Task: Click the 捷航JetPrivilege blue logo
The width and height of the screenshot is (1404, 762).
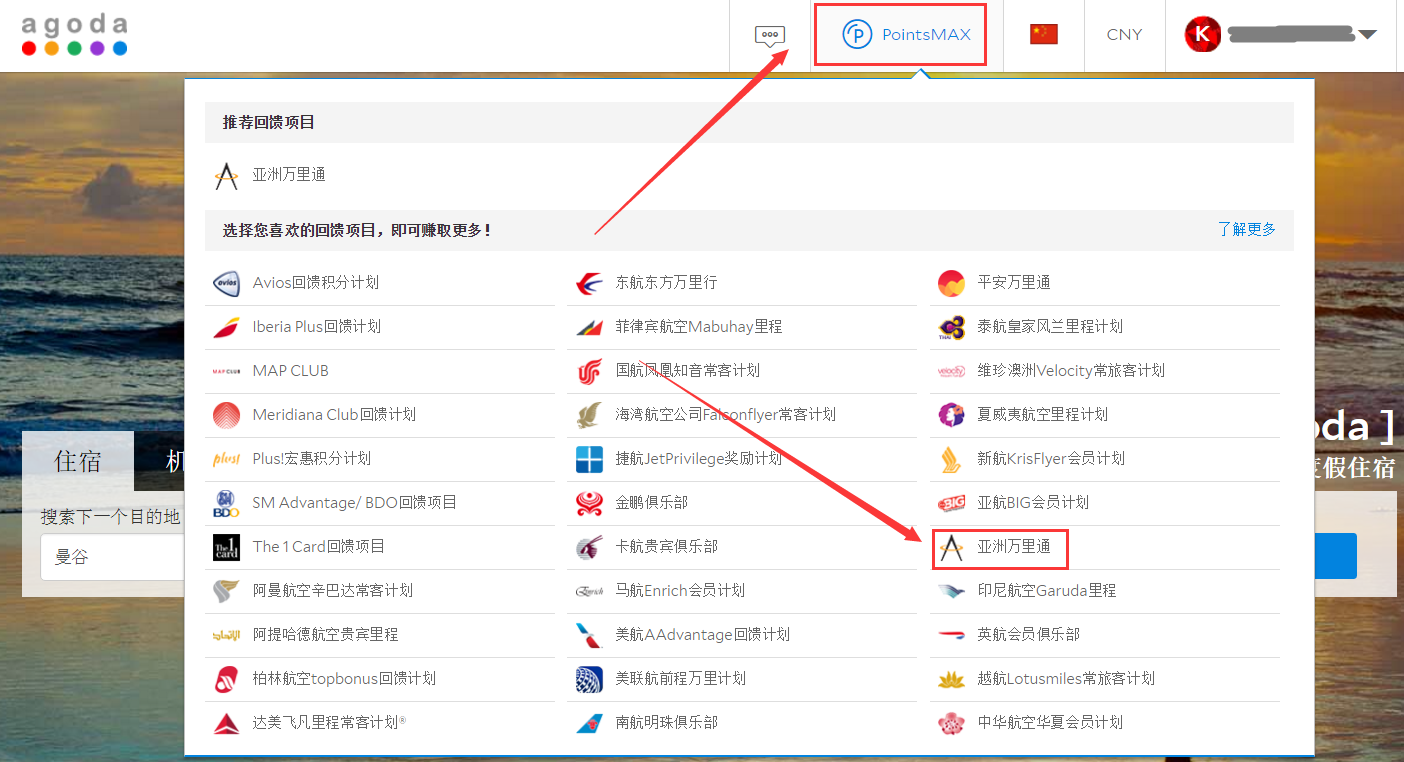Action: point(590,459)
